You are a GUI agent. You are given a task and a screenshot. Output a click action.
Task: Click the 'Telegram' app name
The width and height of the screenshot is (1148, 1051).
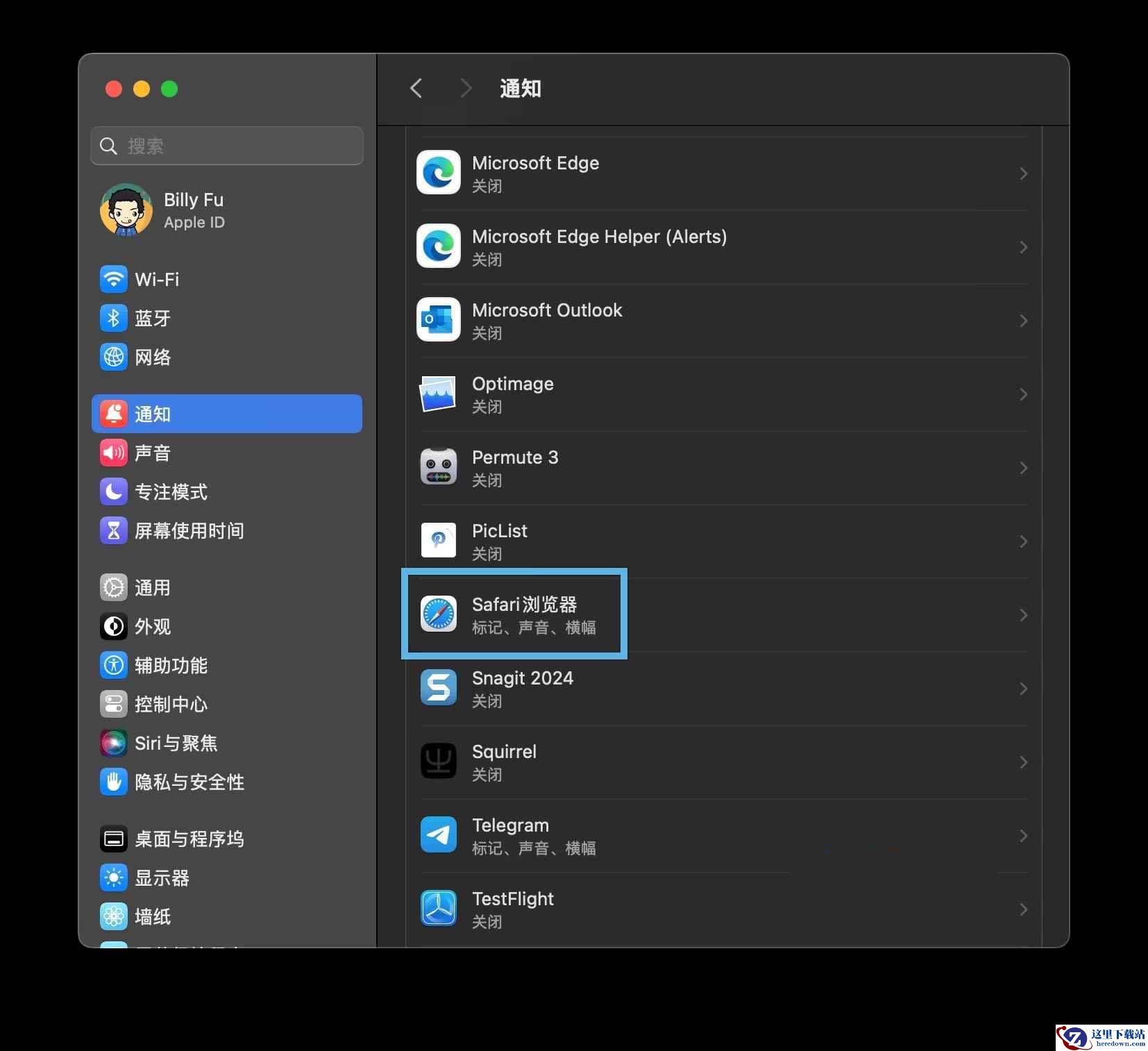click(x=510, y=825)
